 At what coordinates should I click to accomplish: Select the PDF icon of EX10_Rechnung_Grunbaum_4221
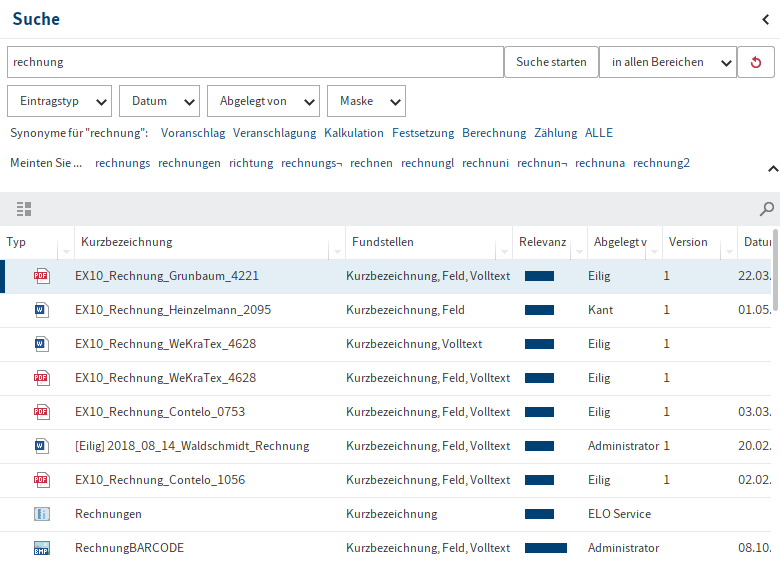pyautogui.click(x=41, y=276)
